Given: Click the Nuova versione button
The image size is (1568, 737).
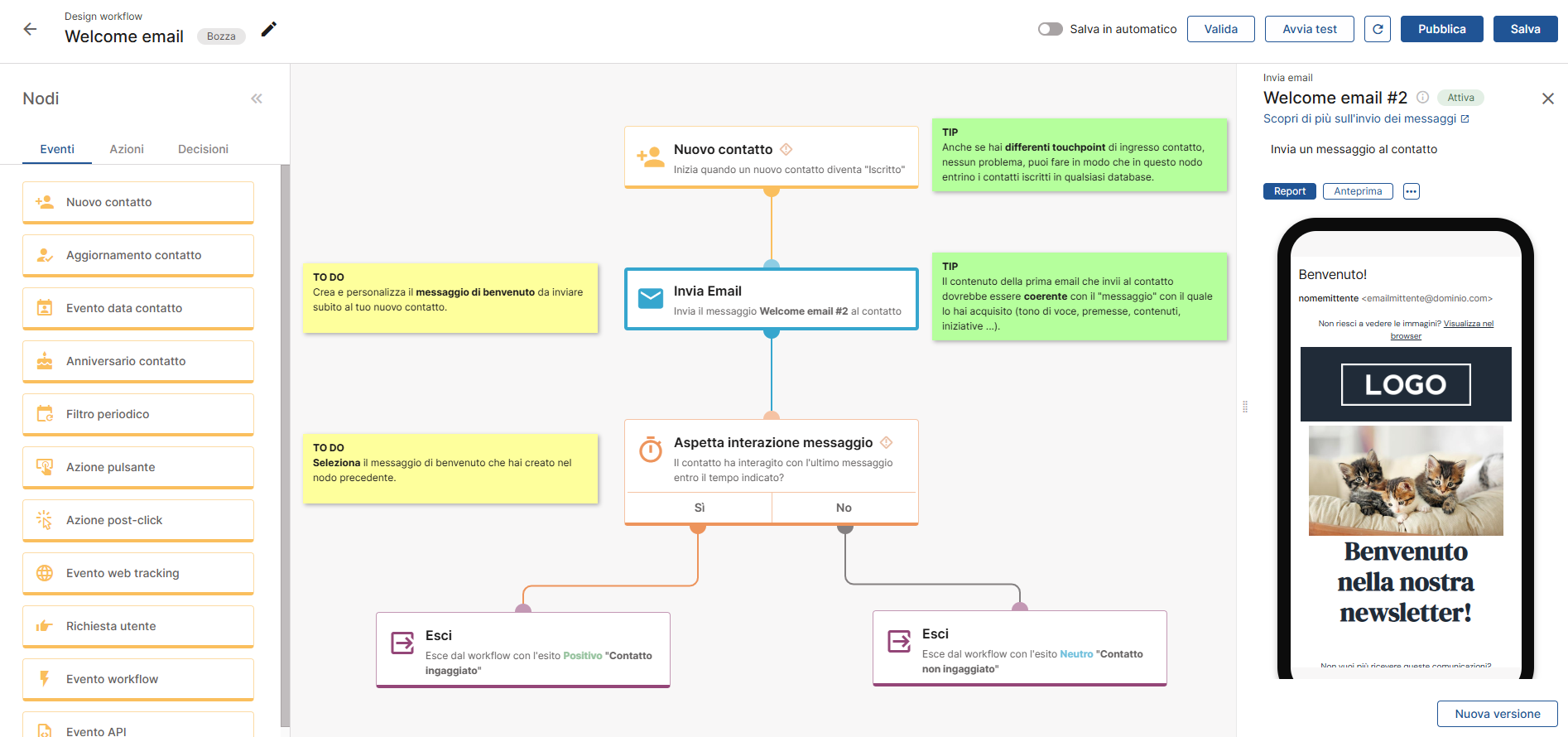Looking at the screenshot, I should point(1497,714).
